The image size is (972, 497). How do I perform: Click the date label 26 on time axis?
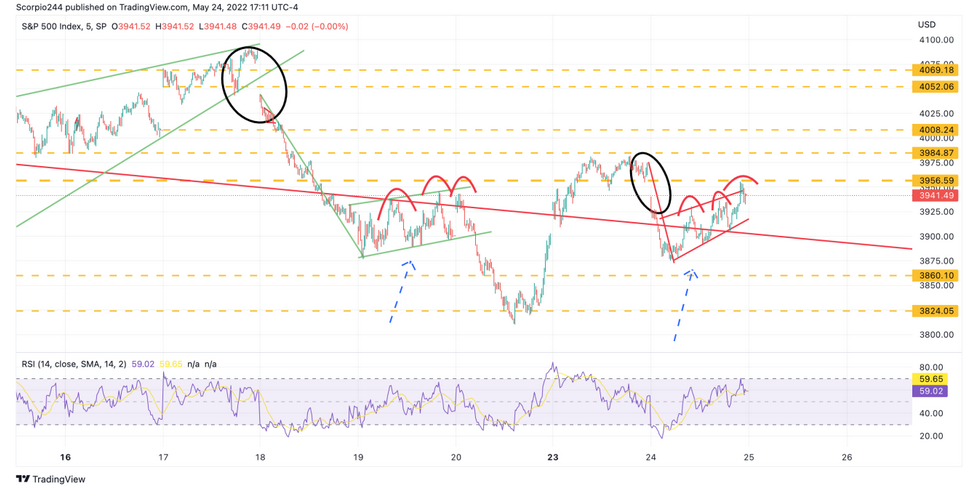[x=847, y=457]
